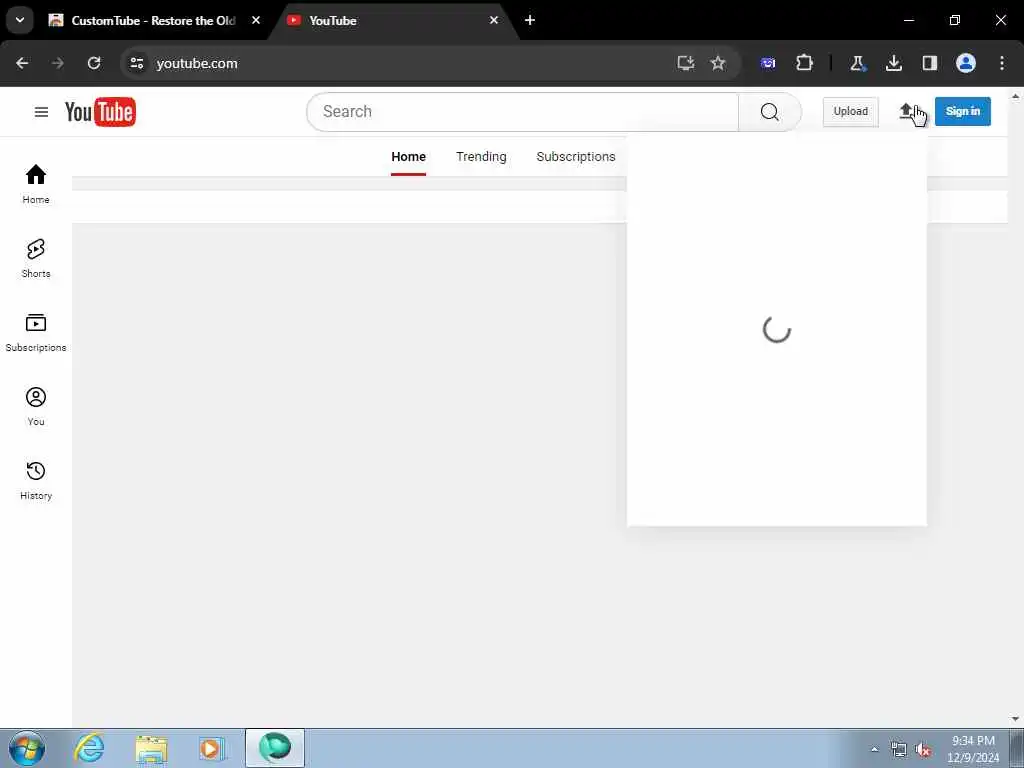Open Subscriptions in the sidebar
The width and height of the screenshot is (1024, 768).
(36, 332)
